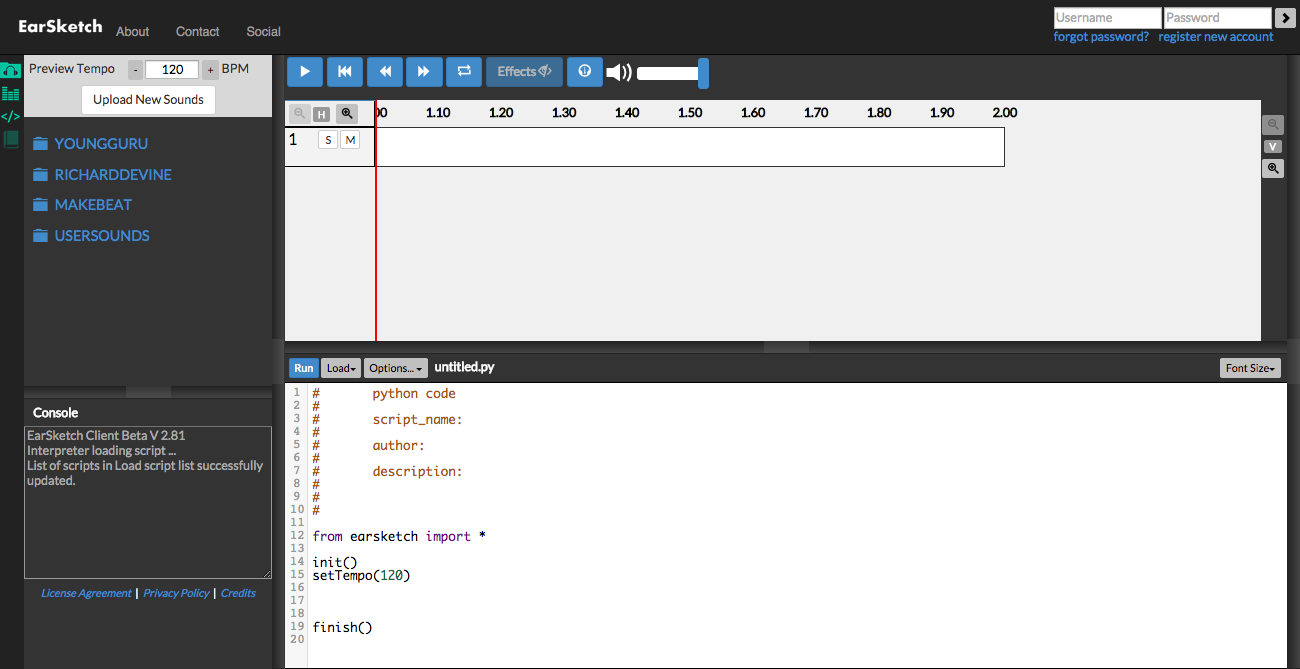Click forgot password link
Screen dimensions: 1300x669
coord(1101,37)
